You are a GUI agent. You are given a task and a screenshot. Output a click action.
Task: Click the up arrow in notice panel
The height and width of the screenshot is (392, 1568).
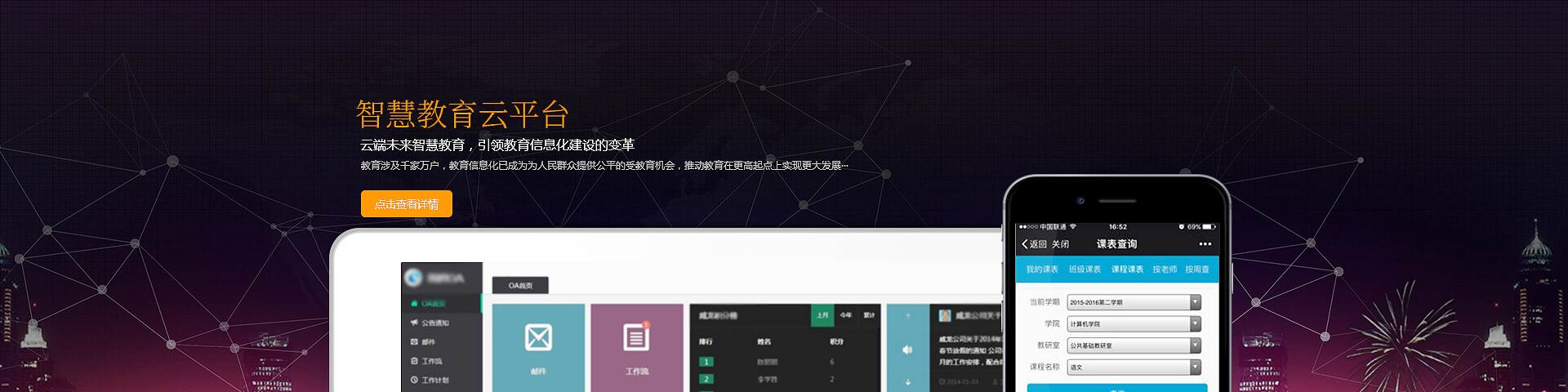tap(907, 316)
